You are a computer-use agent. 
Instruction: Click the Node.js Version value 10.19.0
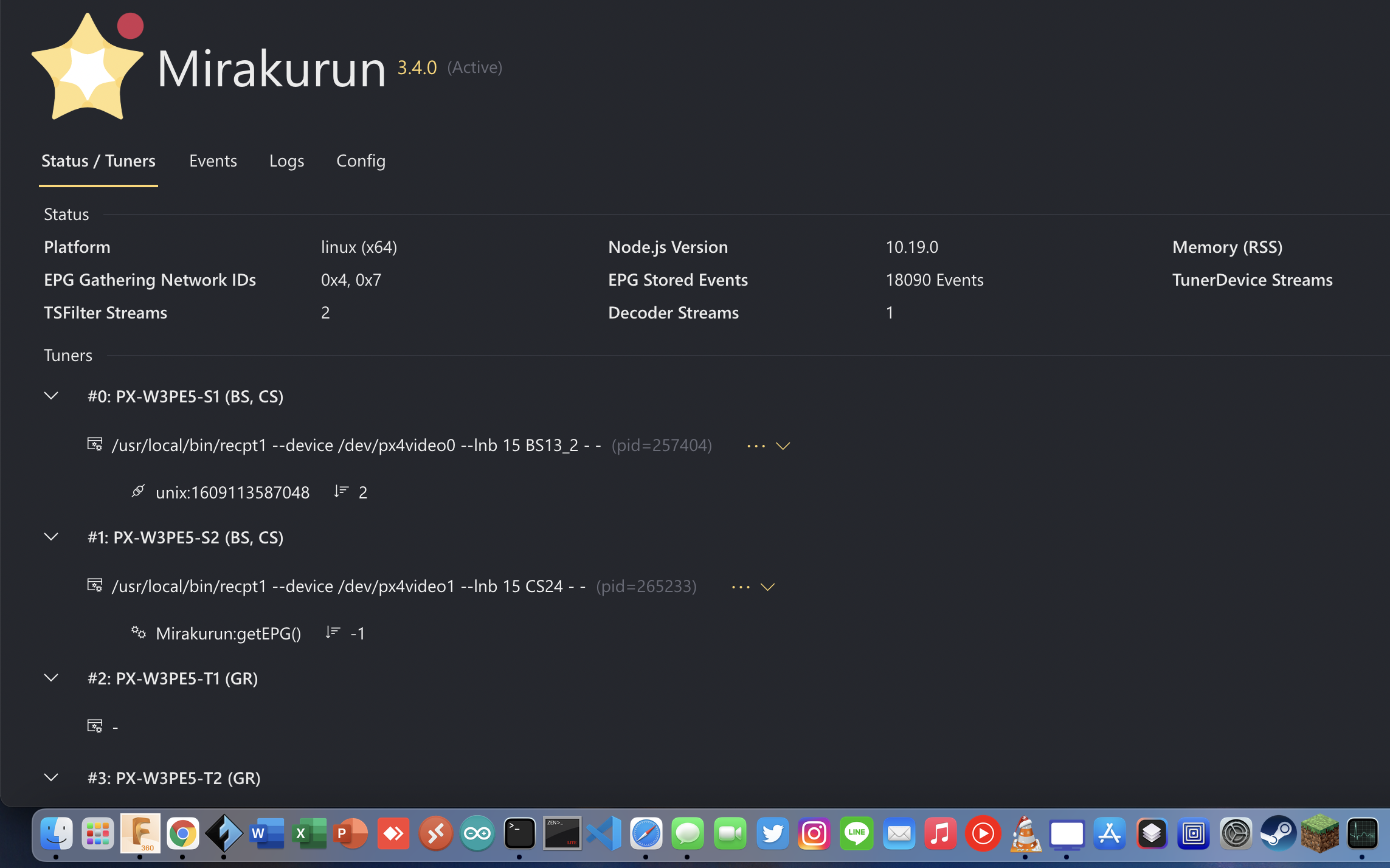pyautogui.click(x=911, y=247)
